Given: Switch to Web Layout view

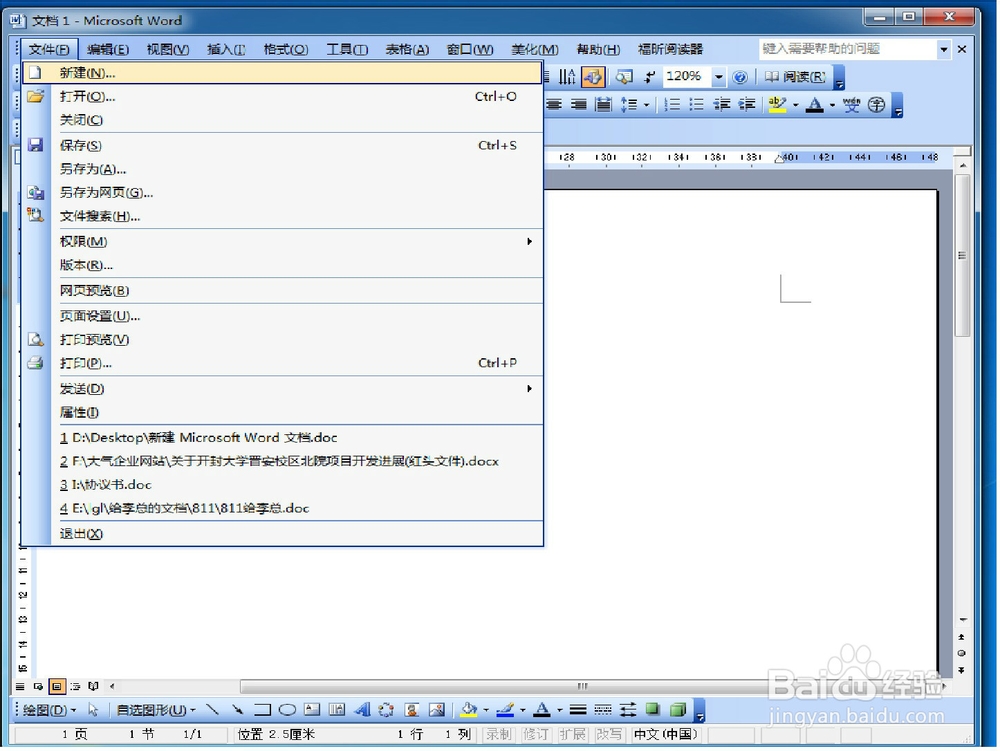Looking at the screenshot, I should coord(38,686).
